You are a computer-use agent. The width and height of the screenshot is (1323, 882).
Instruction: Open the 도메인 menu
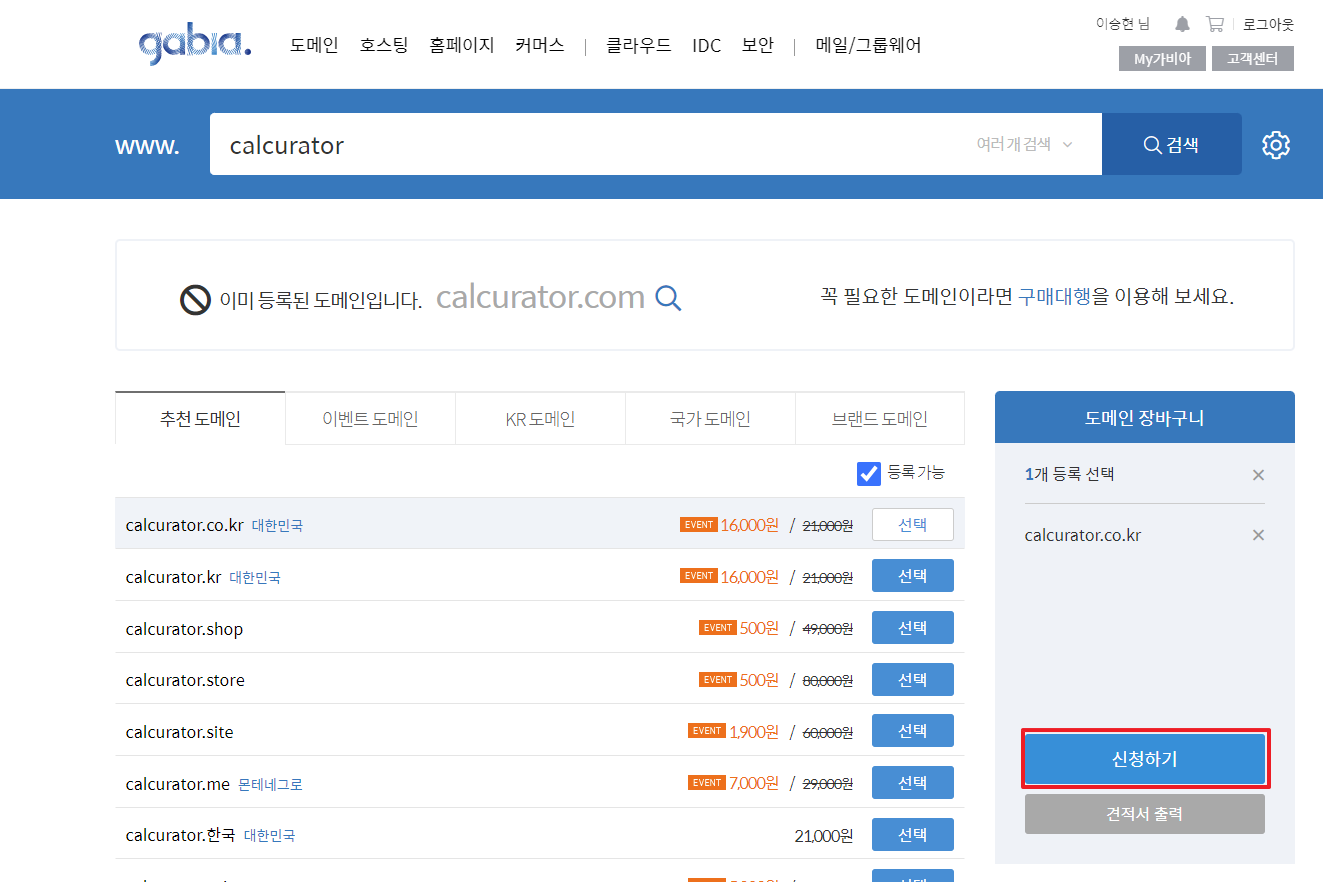coord(314,45)
